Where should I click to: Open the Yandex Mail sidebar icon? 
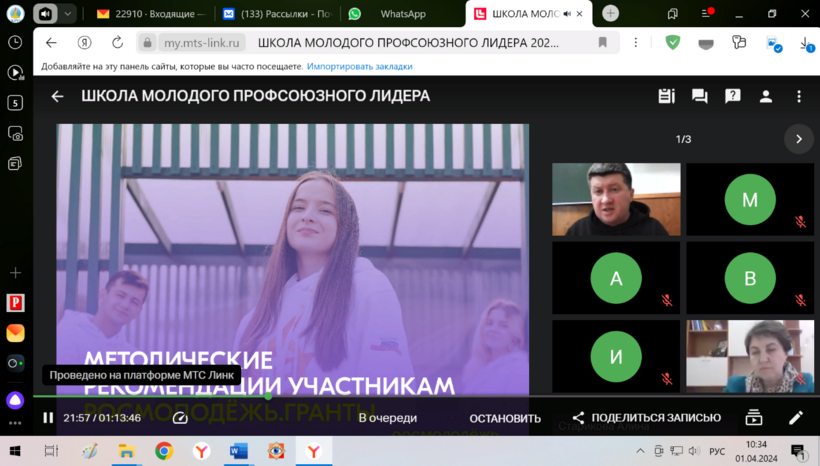coord(15,333)
